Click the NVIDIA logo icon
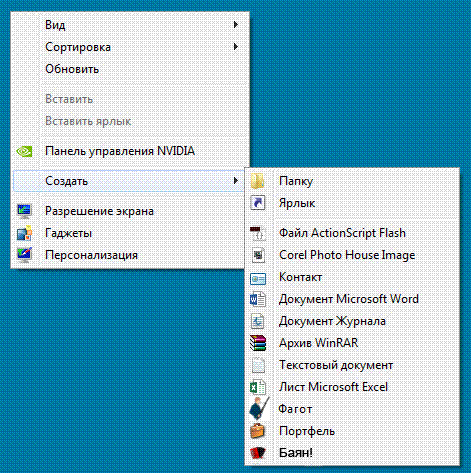 tap(24, 151)
